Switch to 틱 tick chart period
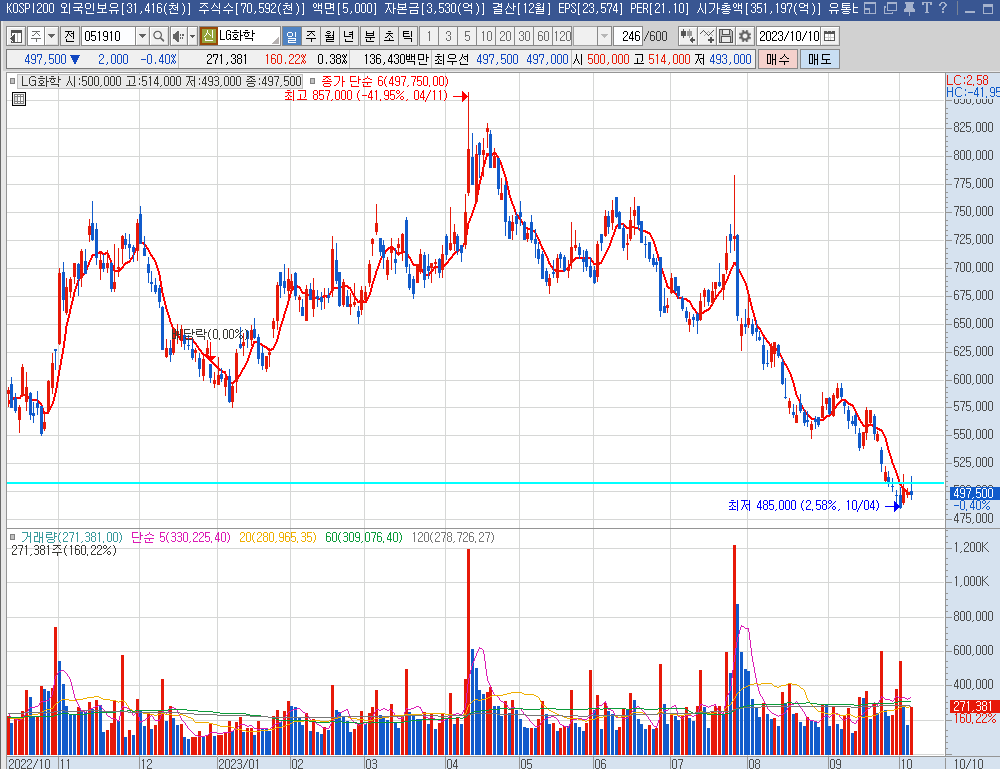Image resolution: width=1000 pixels, height=769 pixels. tap(408, 36)
